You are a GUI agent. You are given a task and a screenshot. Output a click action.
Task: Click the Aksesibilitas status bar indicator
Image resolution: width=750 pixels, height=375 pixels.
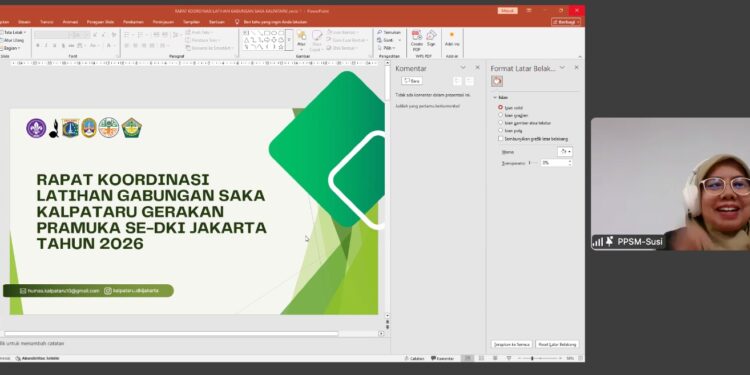(37, 358)
